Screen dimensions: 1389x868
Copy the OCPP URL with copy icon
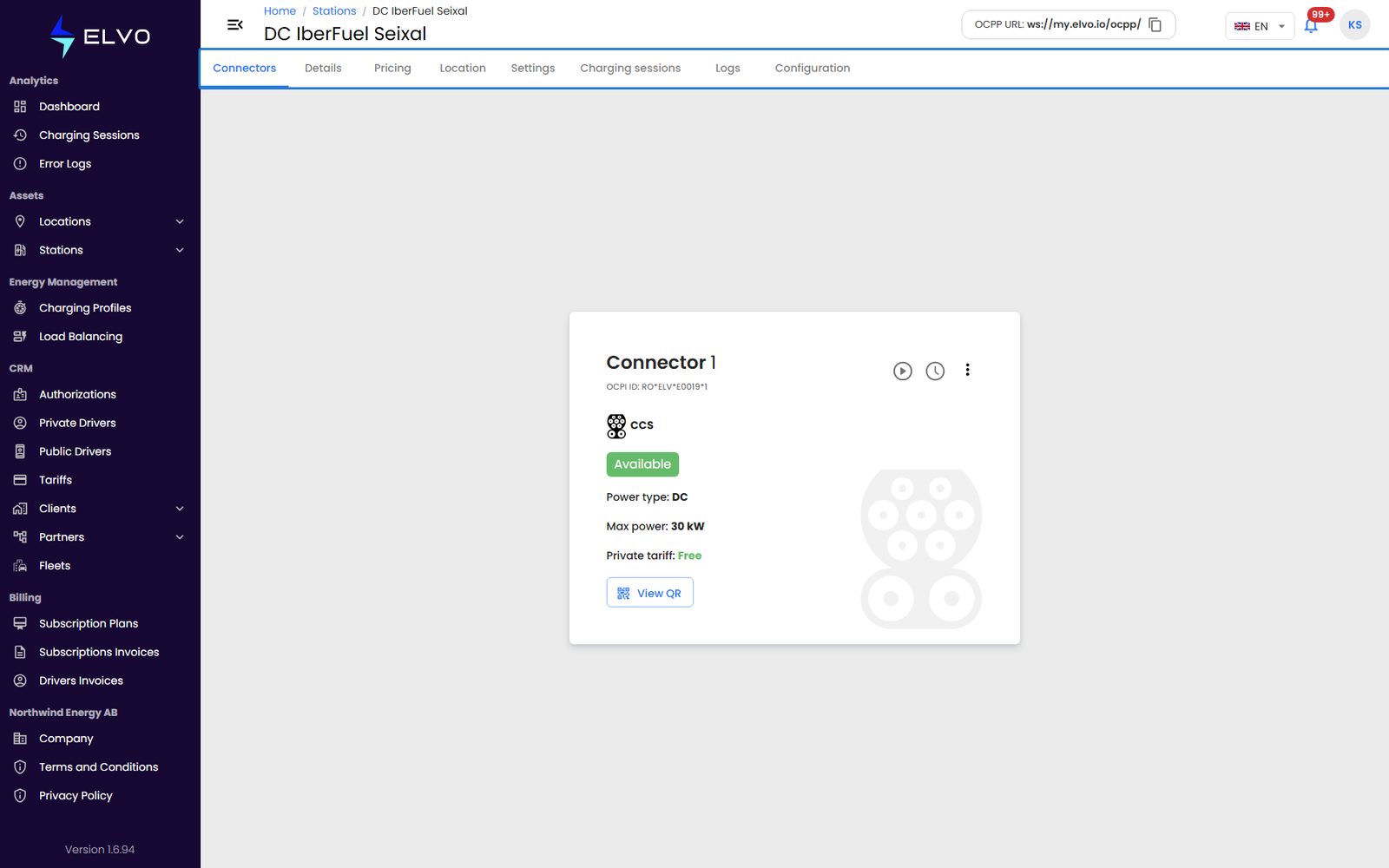tap(1155, 25)
